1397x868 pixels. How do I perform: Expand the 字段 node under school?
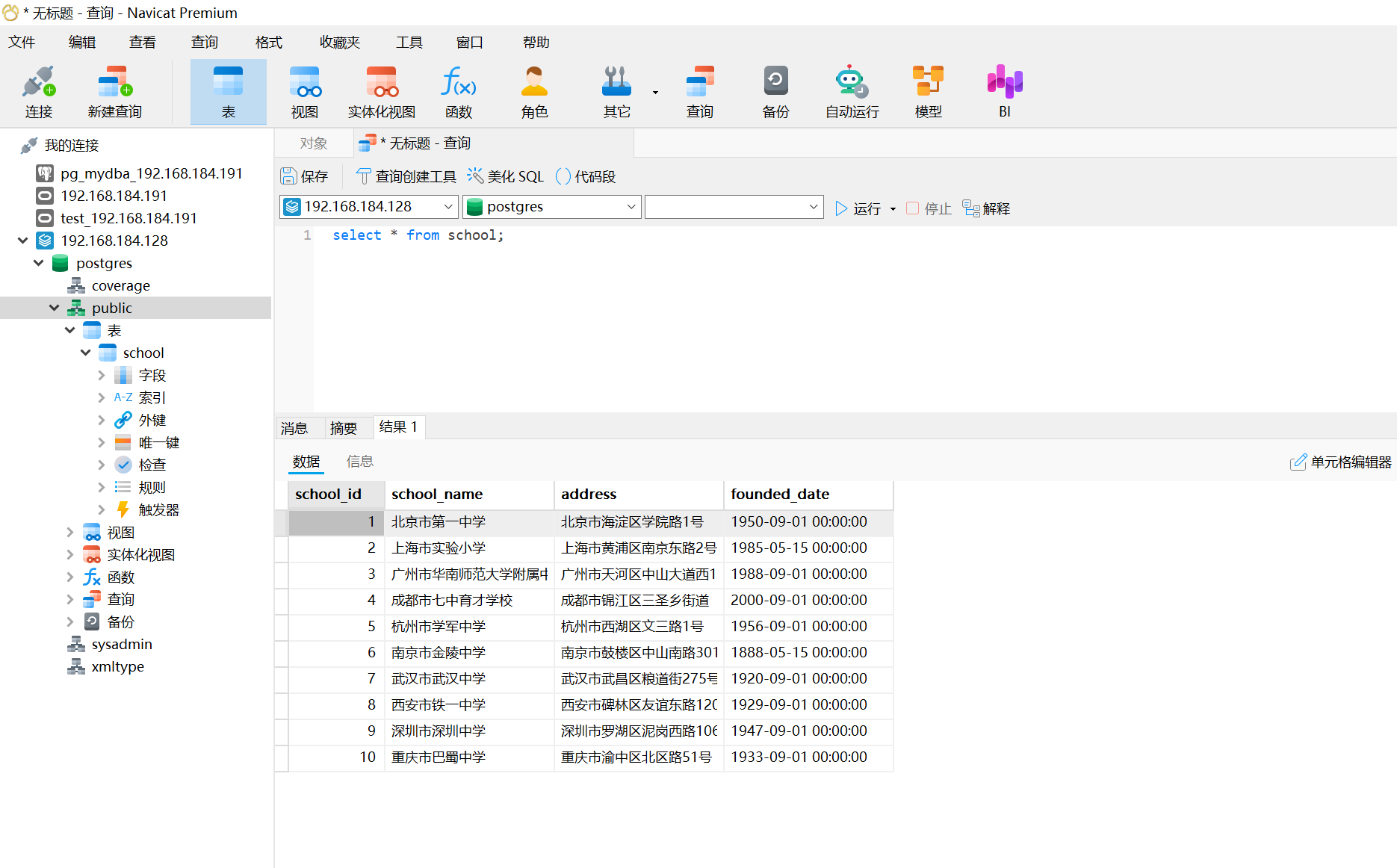102,374
